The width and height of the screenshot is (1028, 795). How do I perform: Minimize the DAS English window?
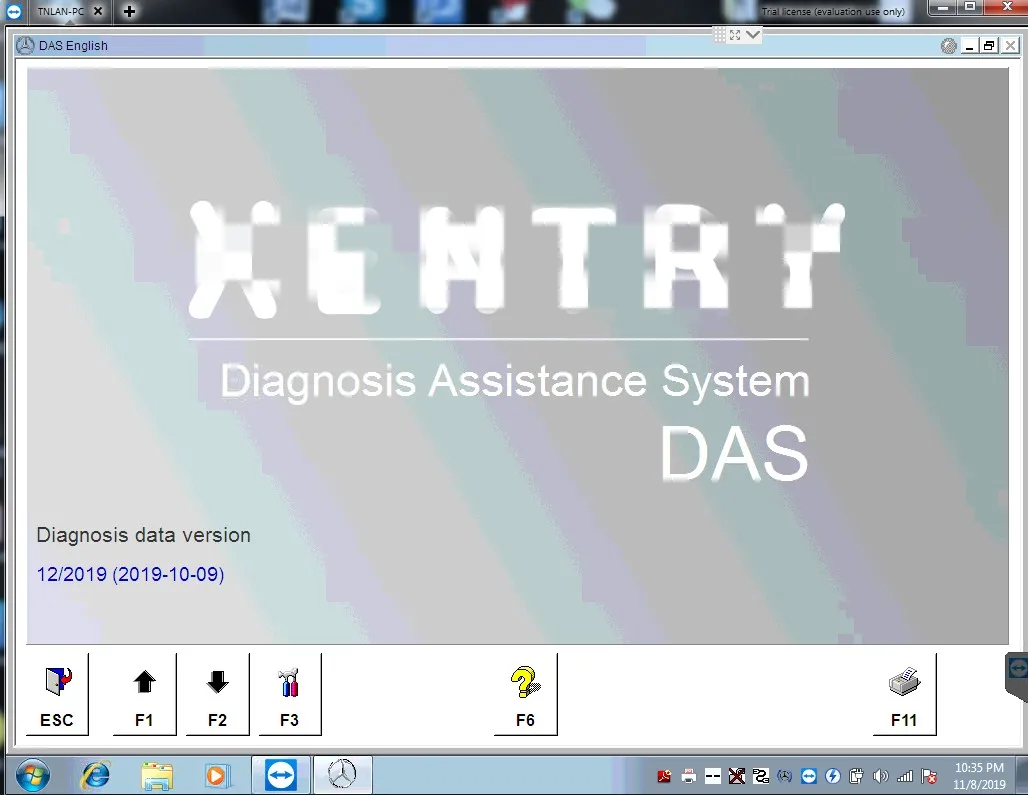coord(969,46)
